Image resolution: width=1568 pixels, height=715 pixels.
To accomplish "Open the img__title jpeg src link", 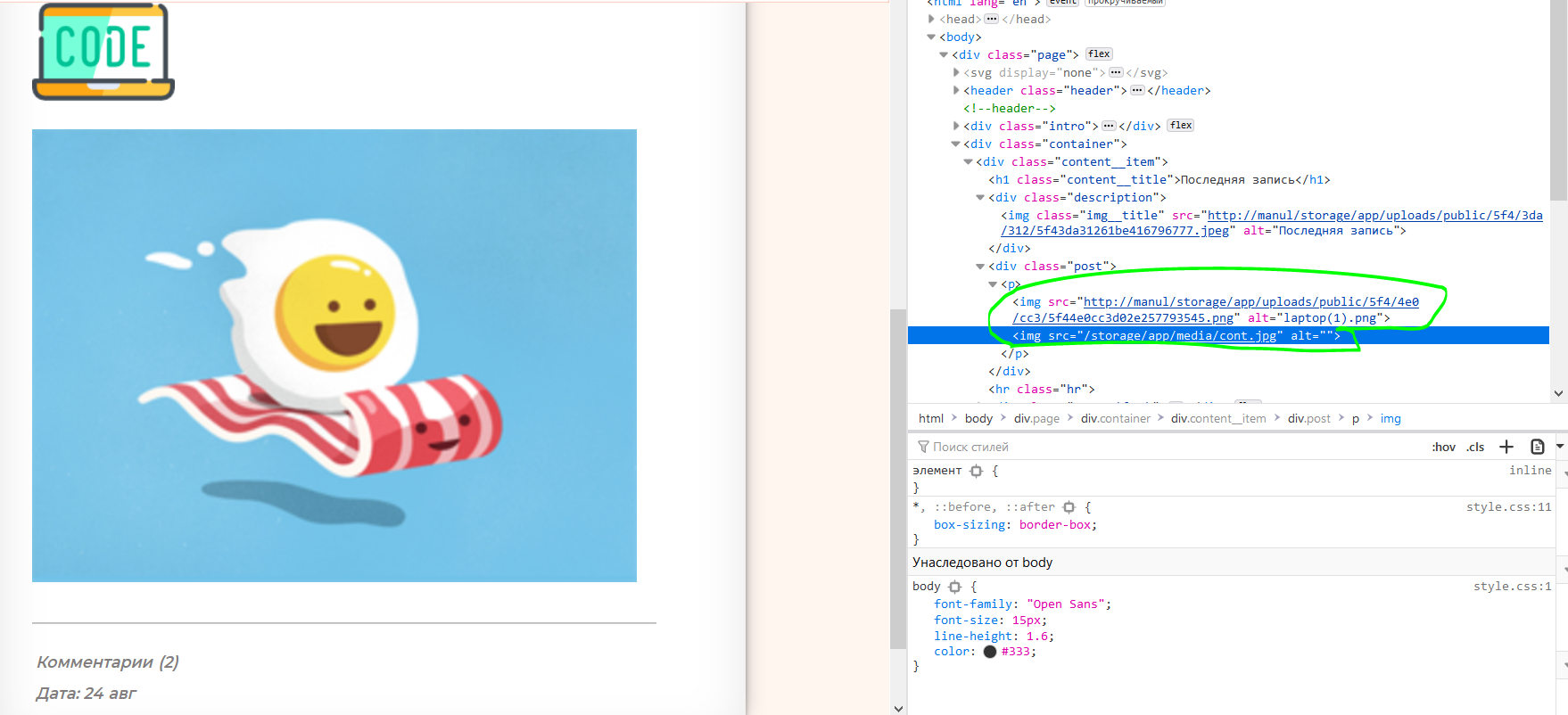I will (x=1272, y=223).
